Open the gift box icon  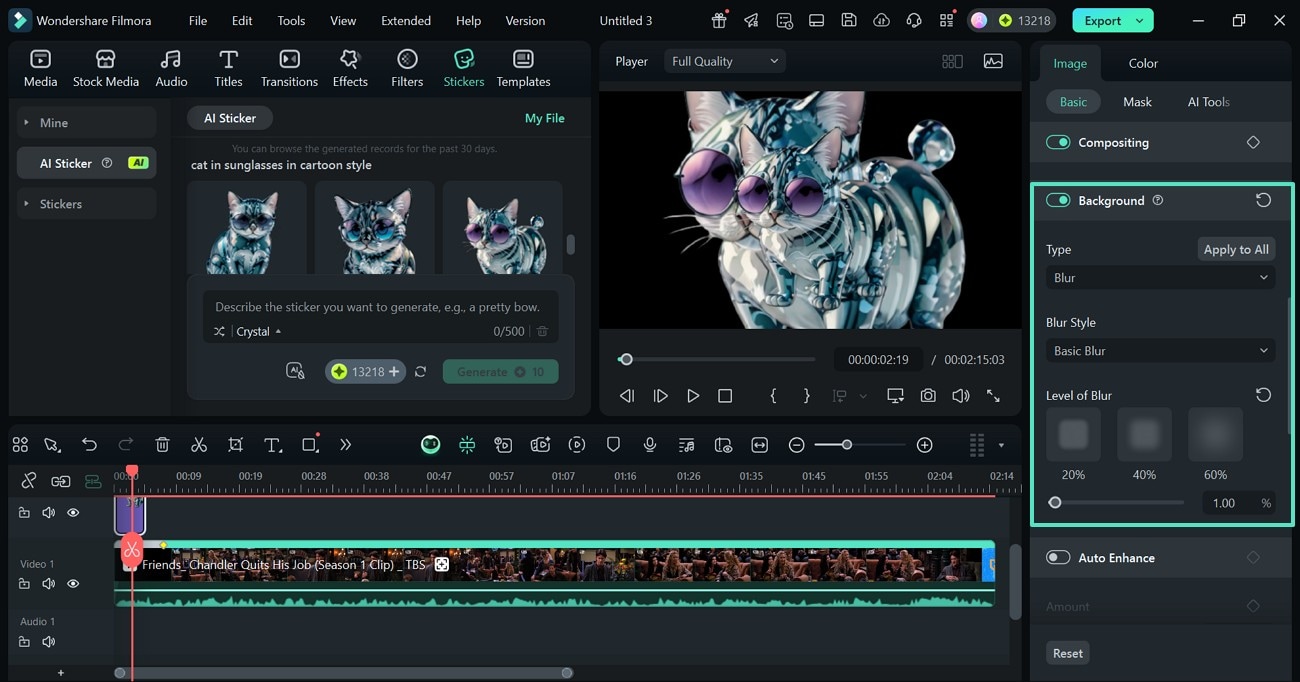(719, 20)
